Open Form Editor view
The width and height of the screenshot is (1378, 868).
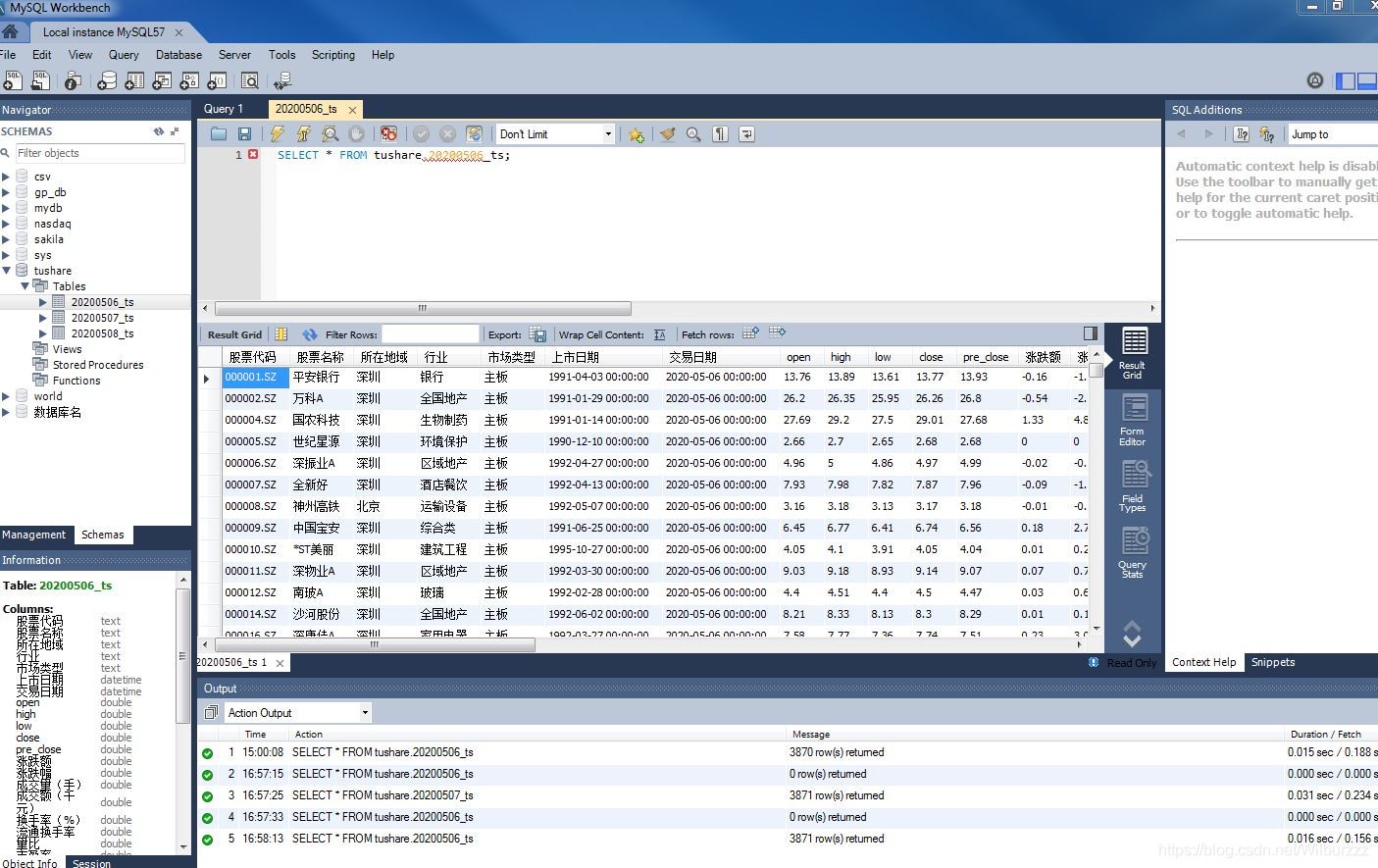point(1133,420)
